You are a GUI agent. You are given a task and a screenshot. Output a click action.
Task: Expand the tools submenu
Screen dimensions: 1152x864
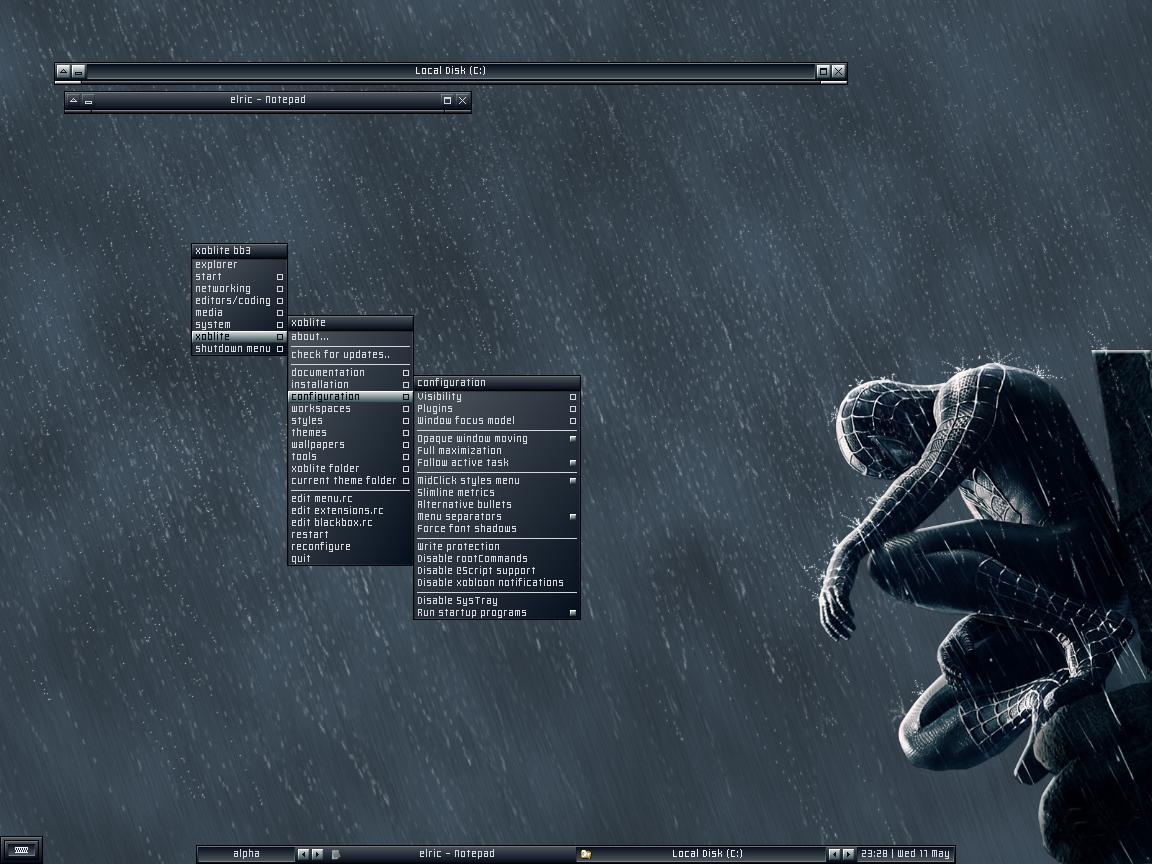click(350, 457)
